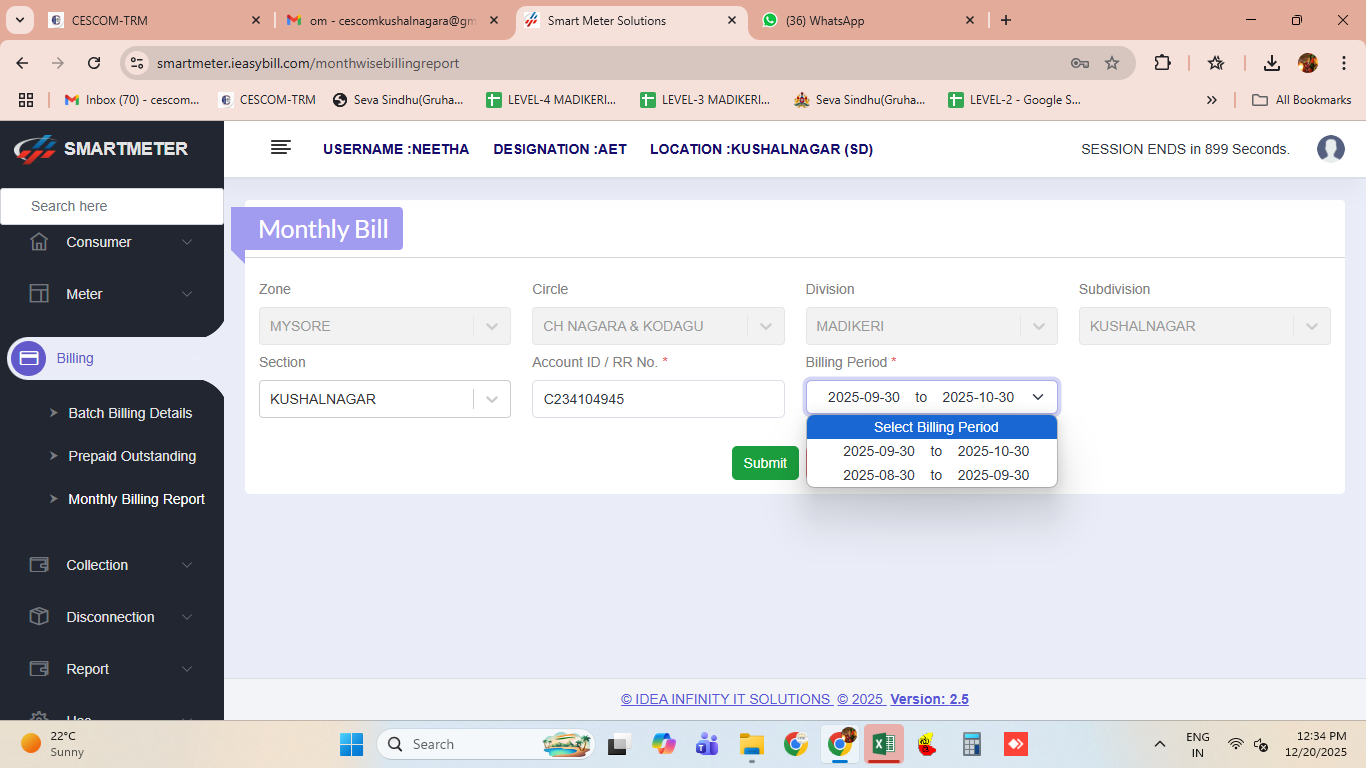The height and width of the screenshot is (768, 1366).
Task: Open Calculator from the taskbar
Action: (x=971, y=744)
